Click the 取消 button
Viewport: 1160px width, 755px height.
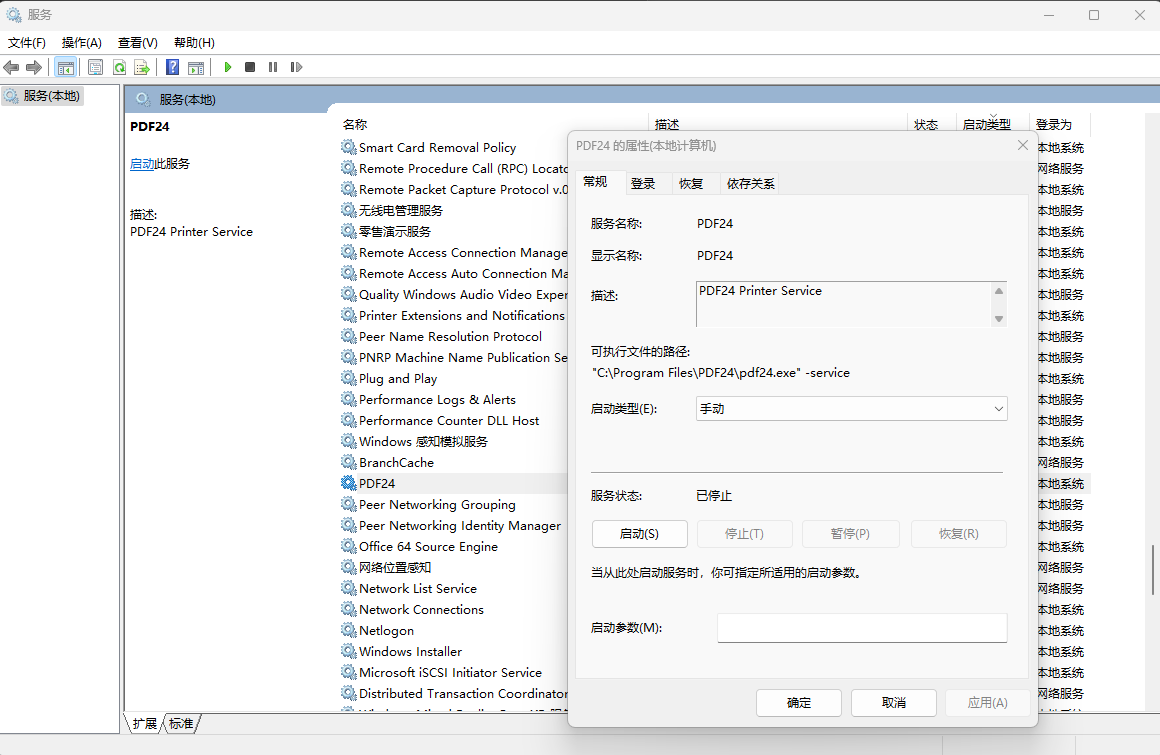894,702
